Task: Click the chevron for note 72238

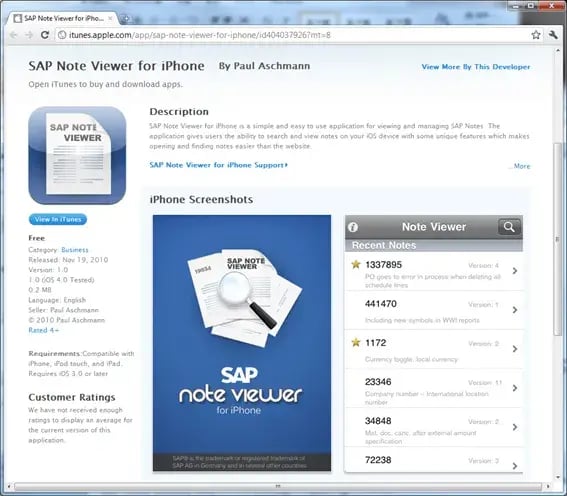Action: tap(515, 466)
